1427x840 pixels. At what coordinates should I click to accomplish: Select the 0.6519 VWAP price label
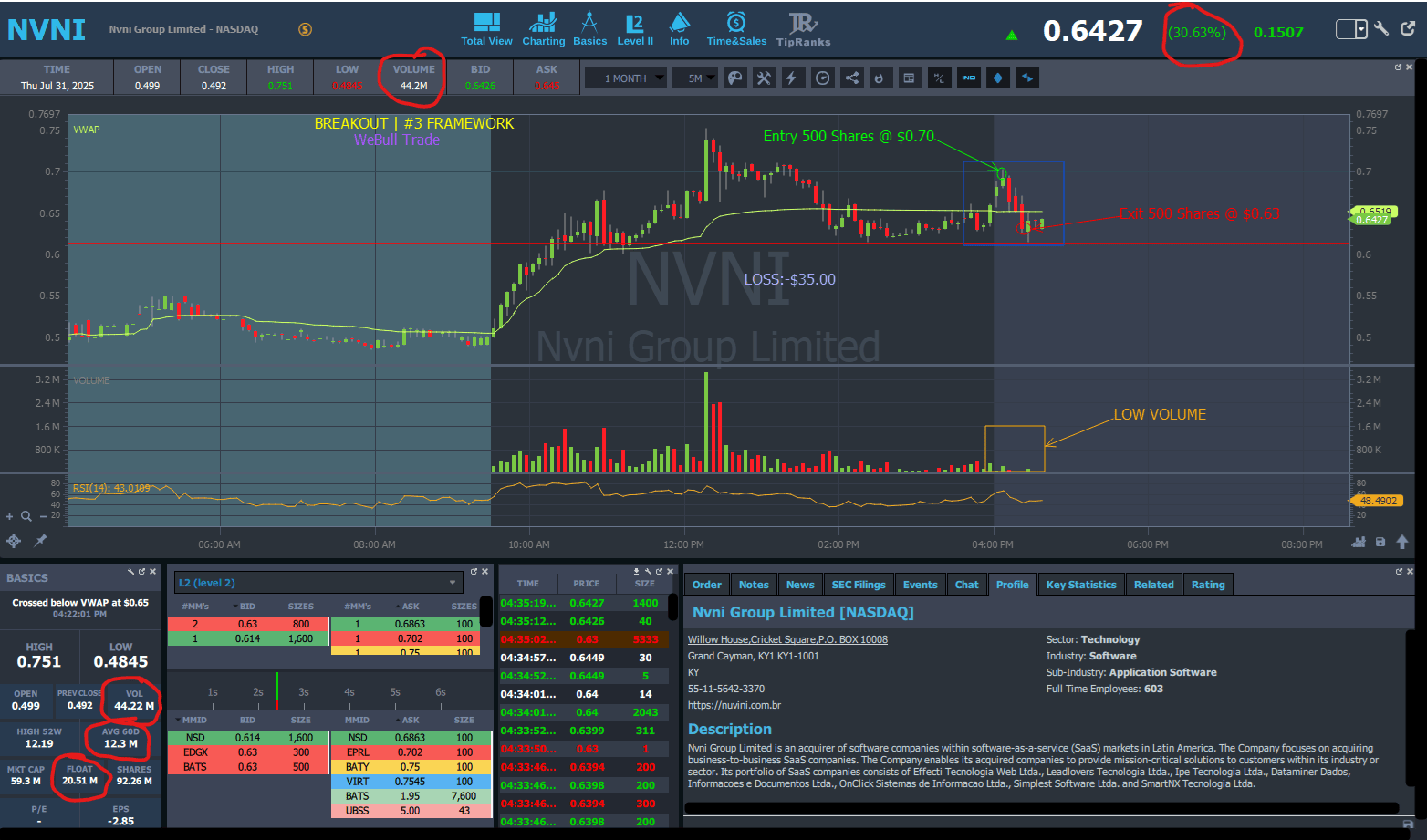tap(1373, 211)
